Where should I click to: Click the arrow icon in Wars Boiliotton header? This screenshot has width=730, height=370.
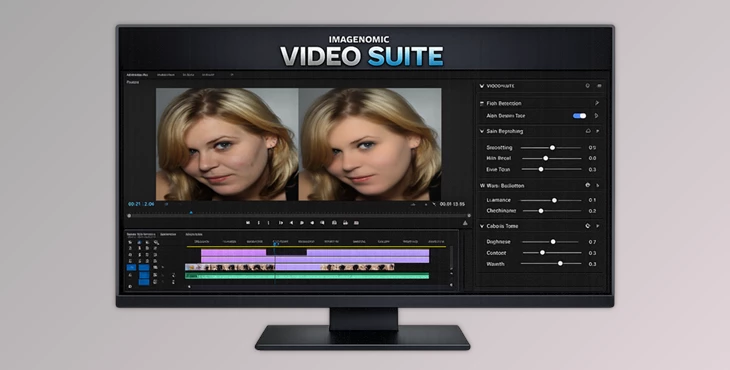598,185
